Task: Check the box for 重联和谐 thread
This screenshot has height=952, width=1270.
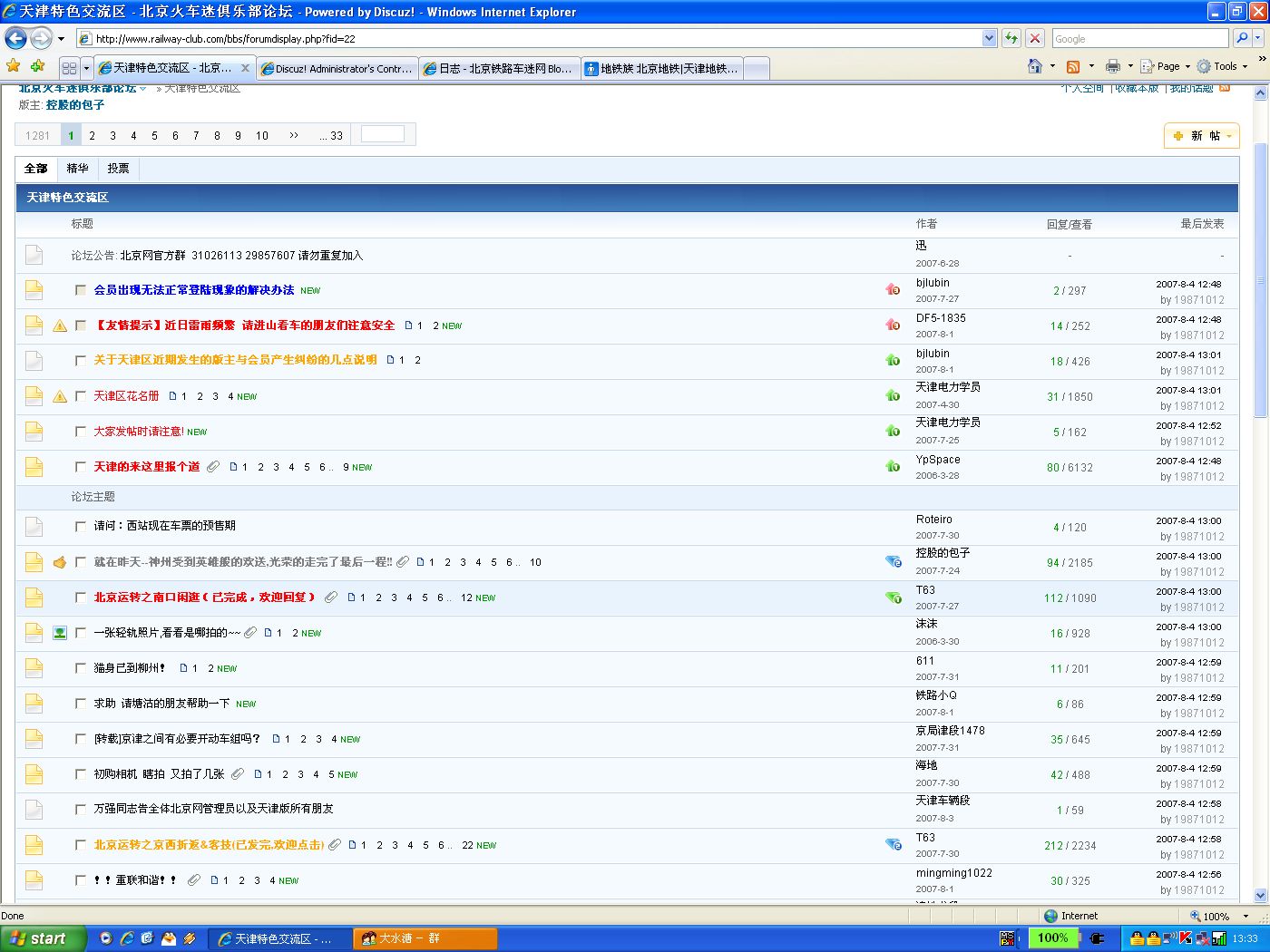Action: click(81, 880)
